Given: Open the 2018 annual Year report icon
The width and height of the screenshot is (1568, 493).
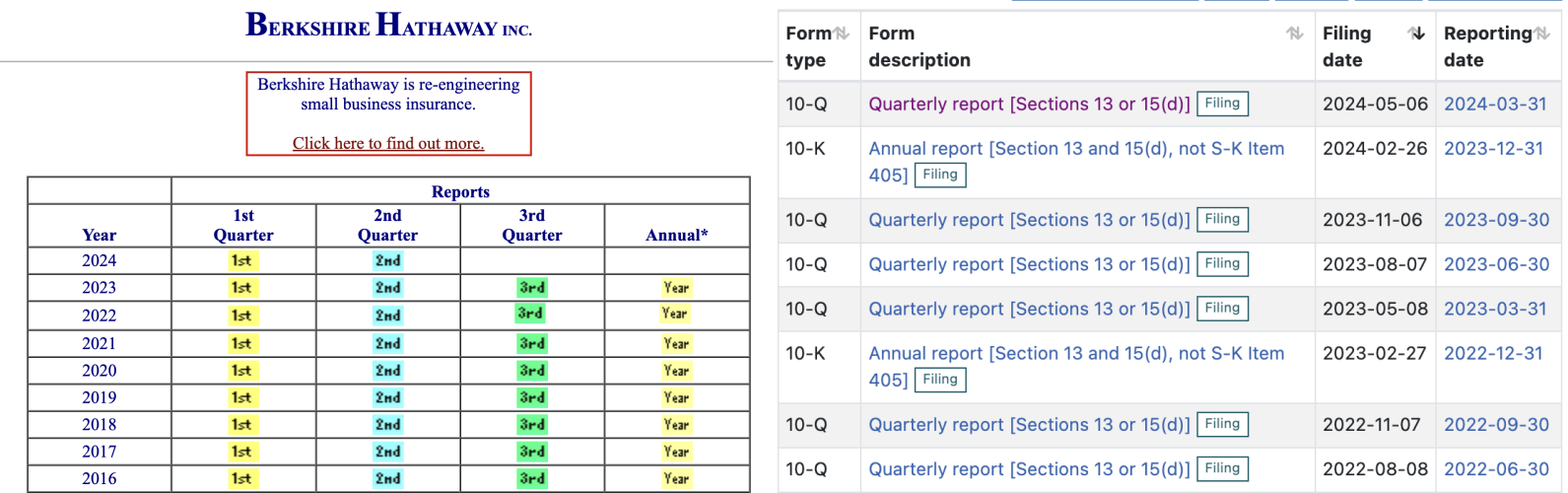Looking at the screenshot, I should coord(676,424).
